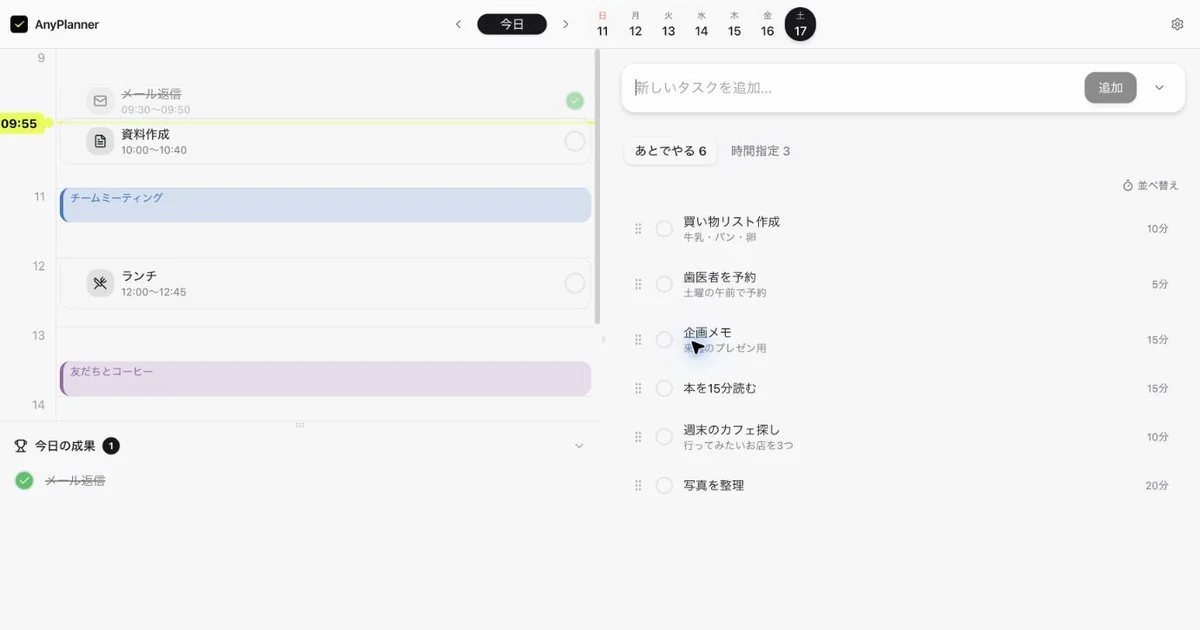Click the fork-and-knife icon on ランチ card

coord(100,283)
